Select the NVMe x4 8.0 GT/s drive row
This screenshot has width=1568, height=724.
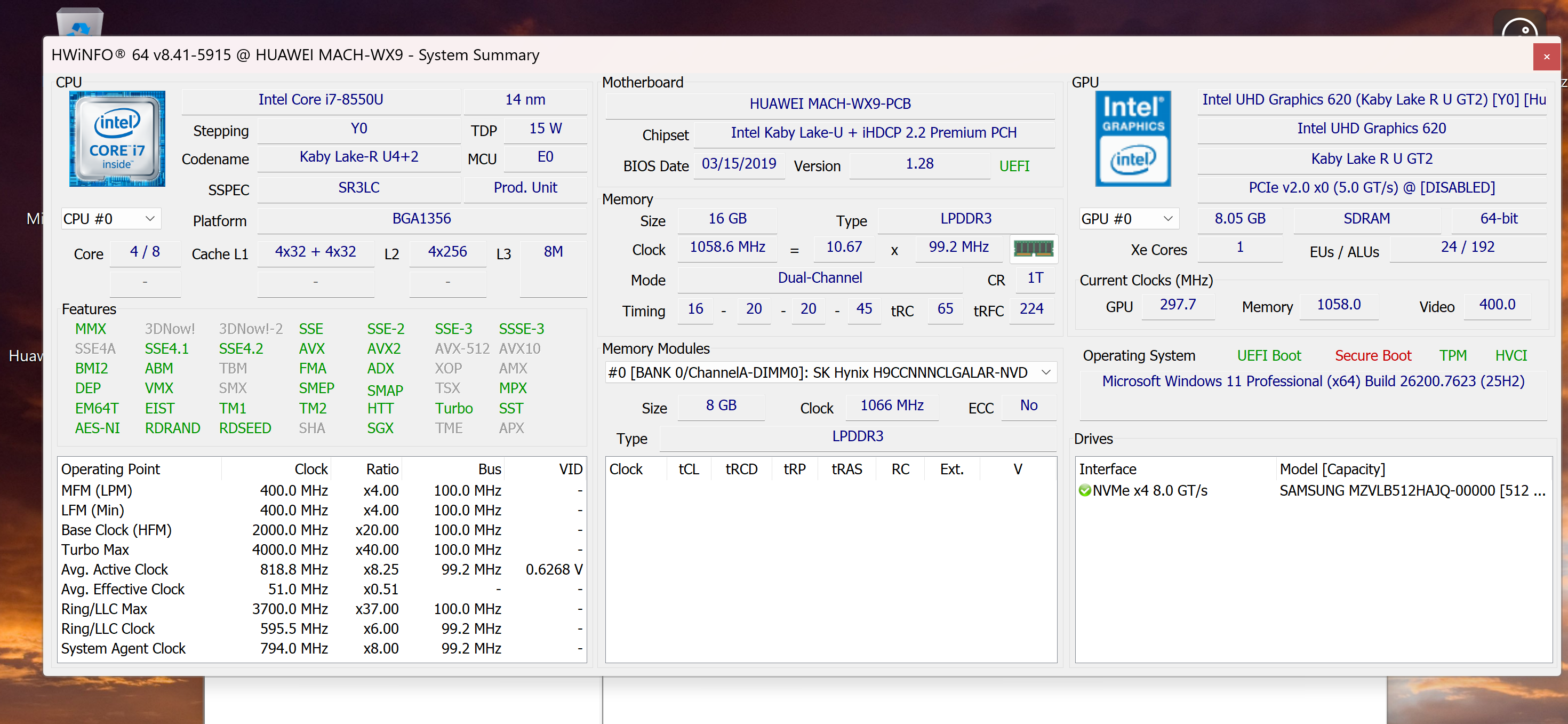[1314, 490]
